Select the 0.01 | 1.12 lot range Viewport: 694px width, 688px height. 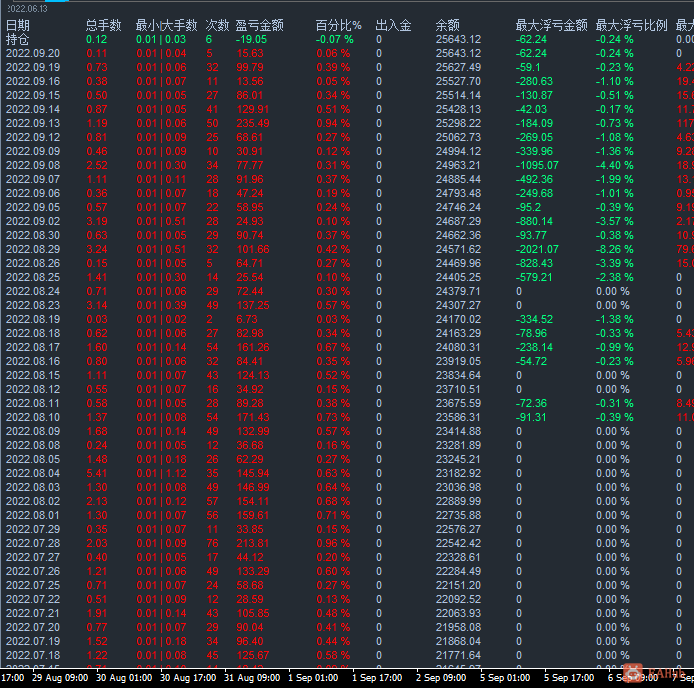point(162,473)
